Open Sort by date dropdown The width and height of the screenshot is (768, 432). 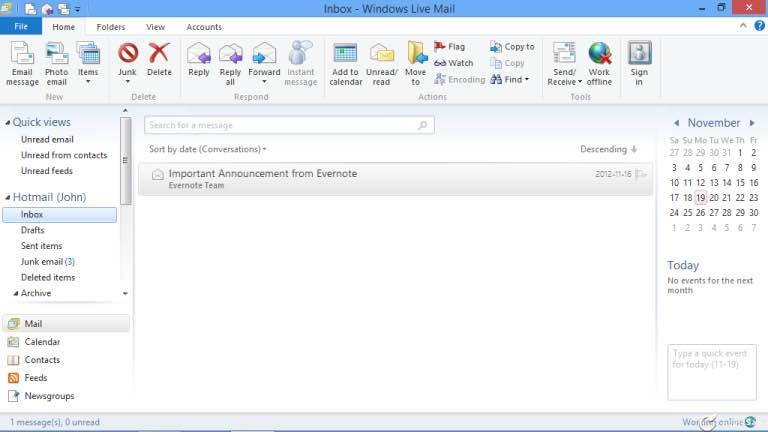pos(207,149)
